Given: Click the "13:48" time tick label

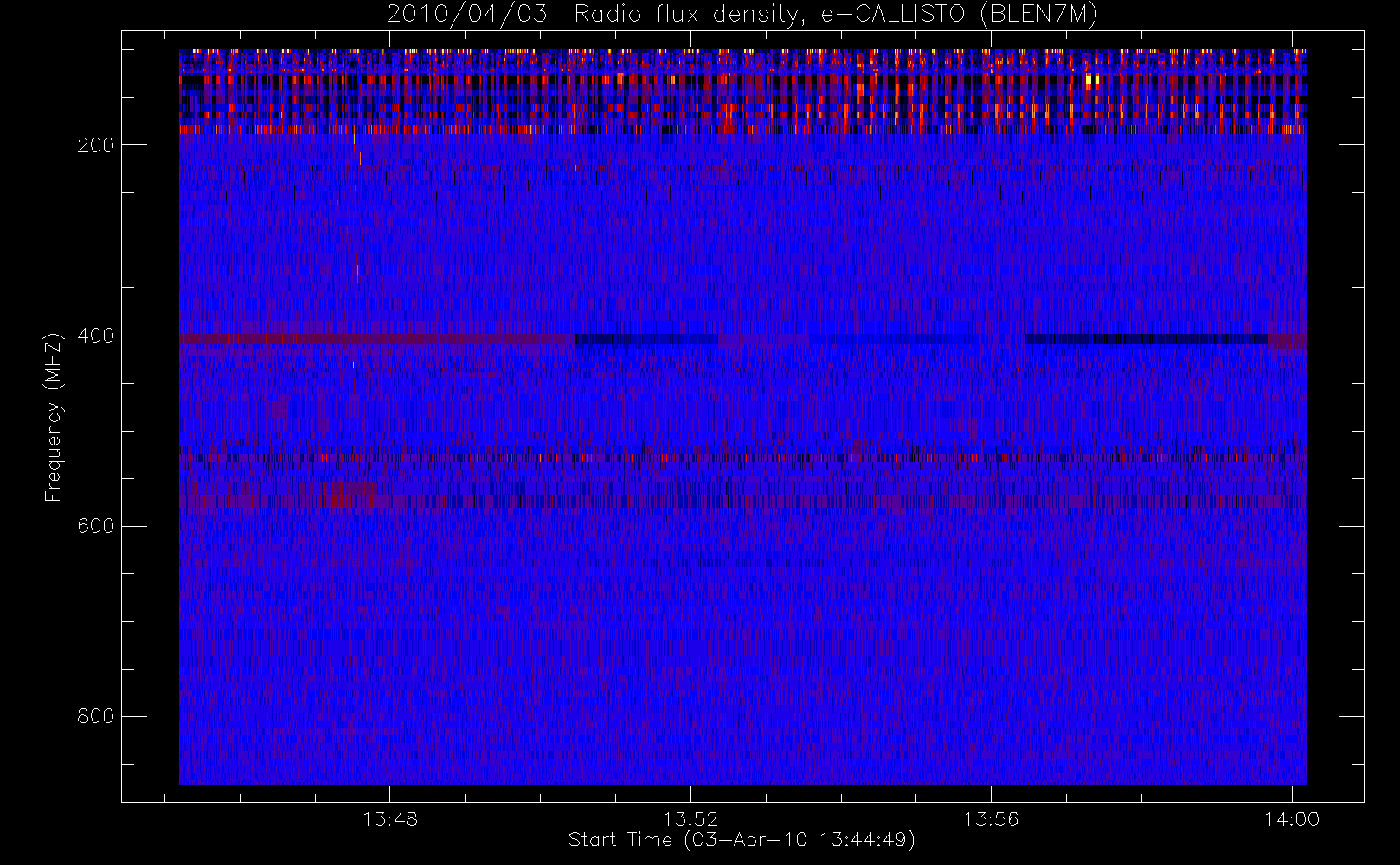Looking at the screenshot, I should click(390, 818).
